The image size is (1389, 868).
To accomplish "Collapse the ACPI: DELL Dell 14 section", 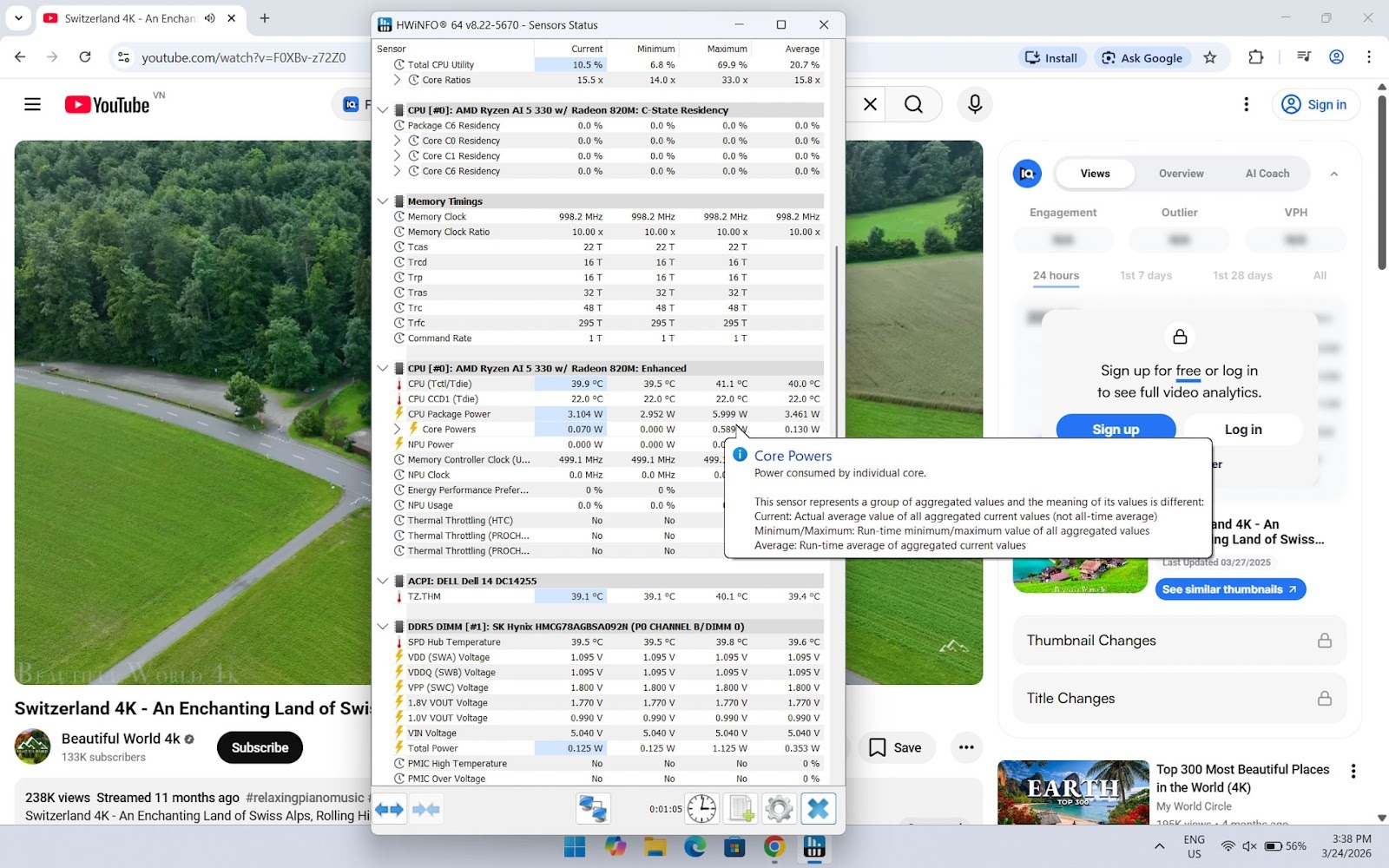I will 383,582.
